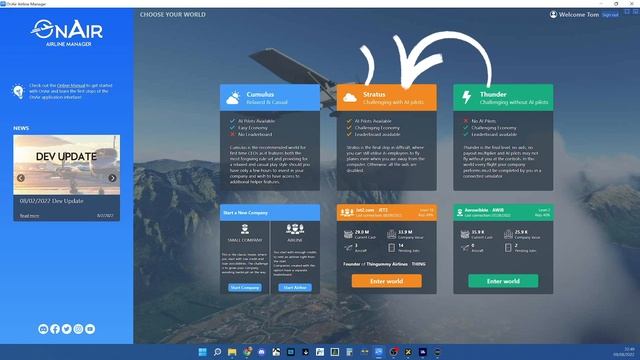
Task: Open Google Chrome from taskbar
Action: pos(247,352)
